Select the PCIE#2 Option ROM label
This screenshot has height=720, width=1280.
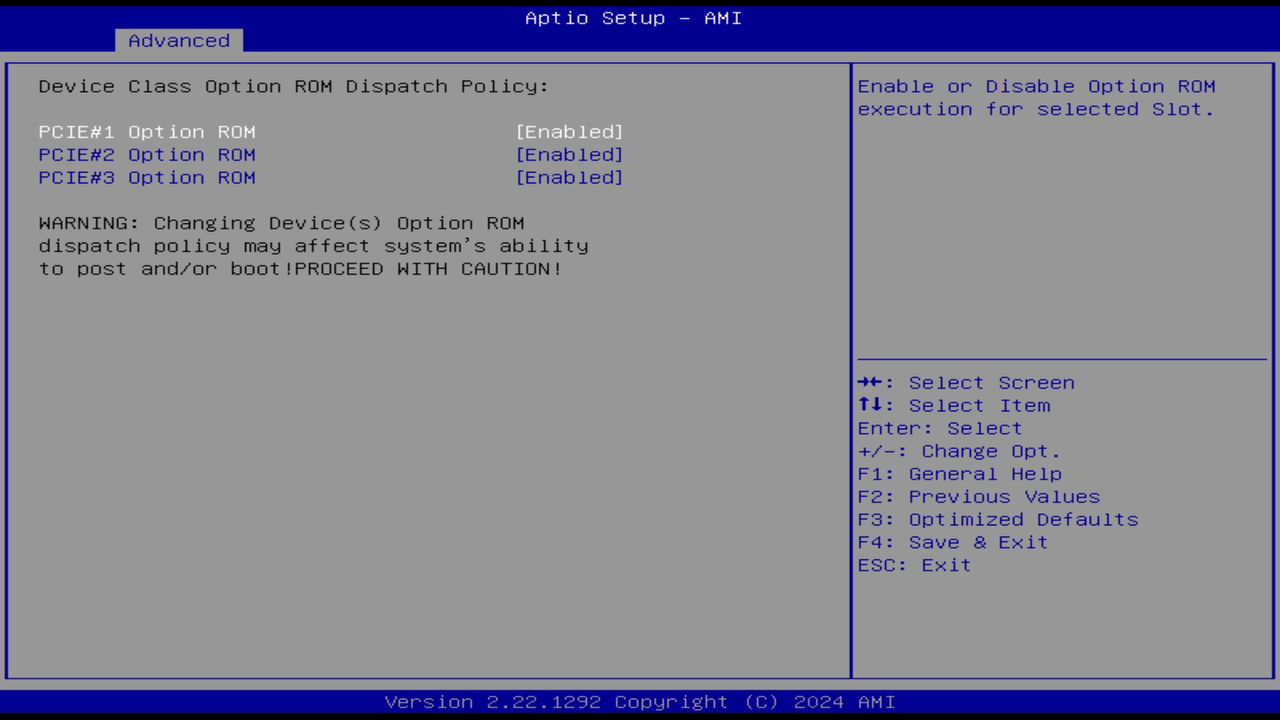coord(147,155)
